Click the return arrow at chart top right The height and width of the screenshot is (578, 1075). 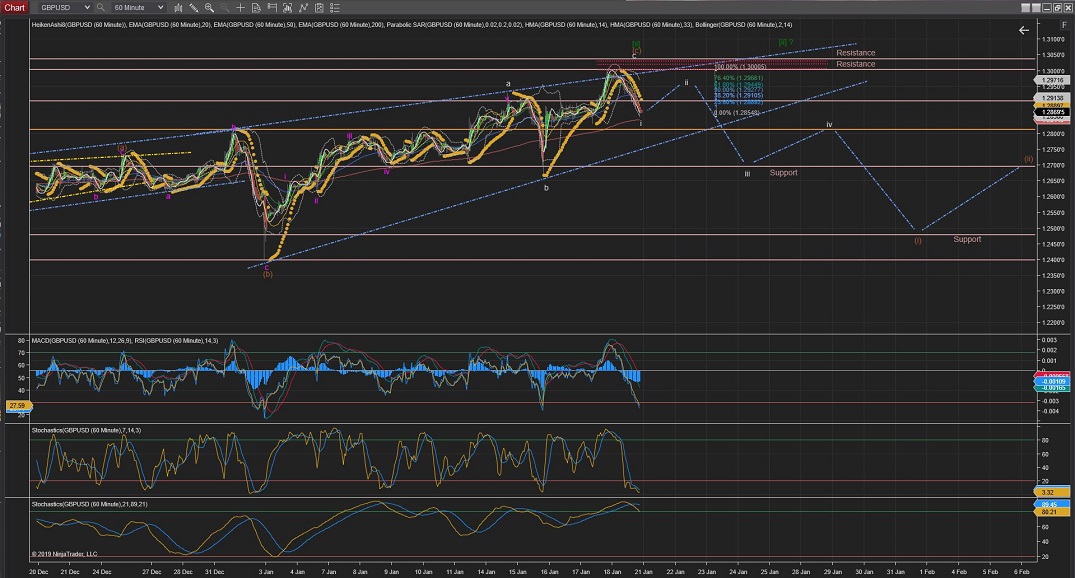pyautogui.click(x=1023, y=30)
